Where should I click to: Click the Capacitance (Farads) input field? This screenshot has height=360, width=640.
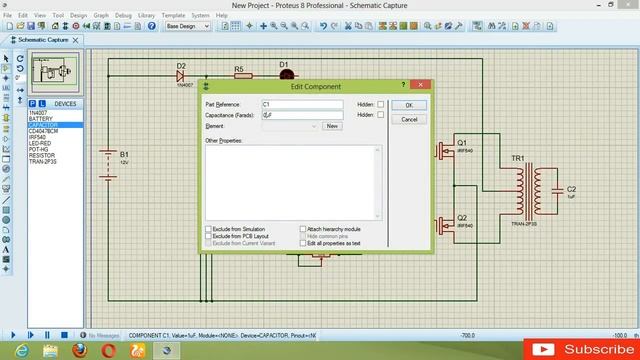302,115
